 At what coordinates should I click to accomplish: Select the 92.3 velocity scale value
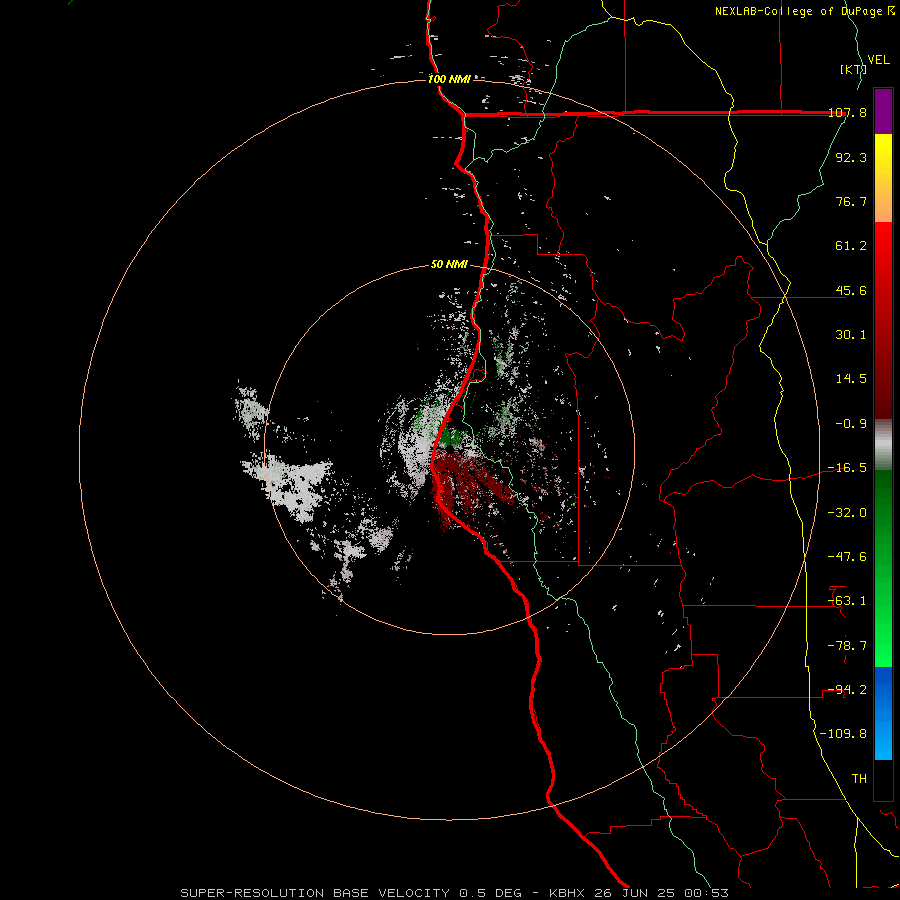coord(851,157)
